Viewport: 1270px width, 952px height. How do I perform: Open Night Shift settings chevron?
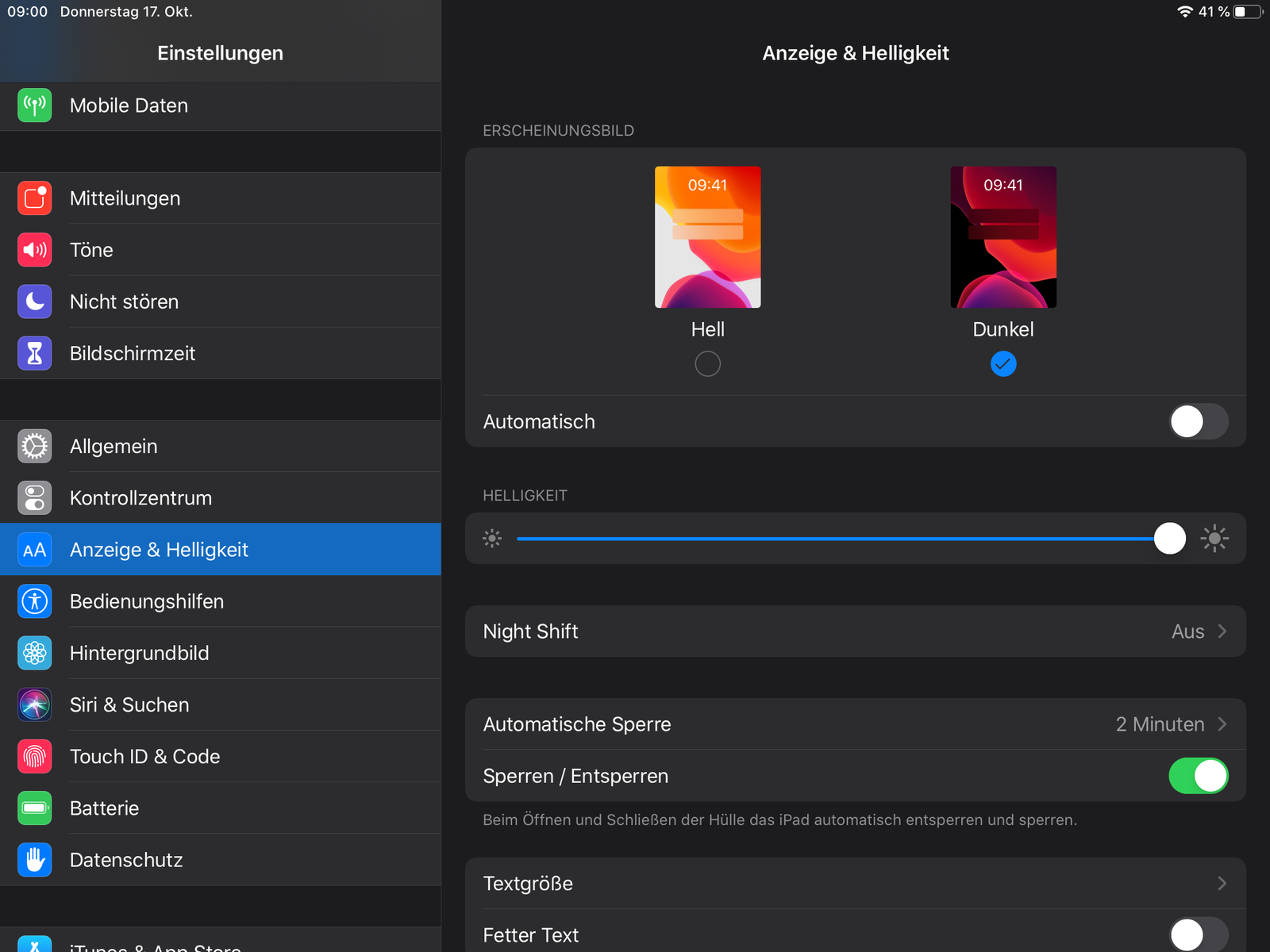pyautogui.click(x=1222, y=631)
